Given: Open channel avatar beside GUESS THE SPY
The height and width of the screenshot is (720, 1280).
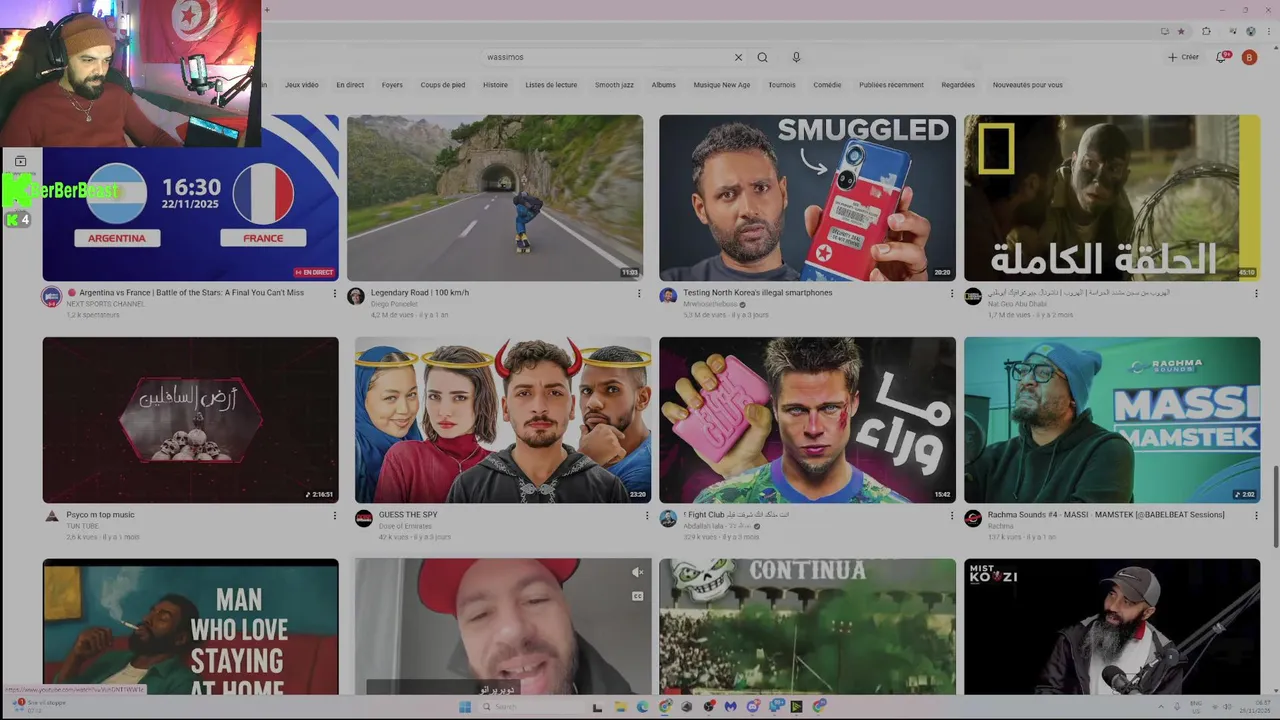Looking at the screenshot, I should (x=364, y=518).
